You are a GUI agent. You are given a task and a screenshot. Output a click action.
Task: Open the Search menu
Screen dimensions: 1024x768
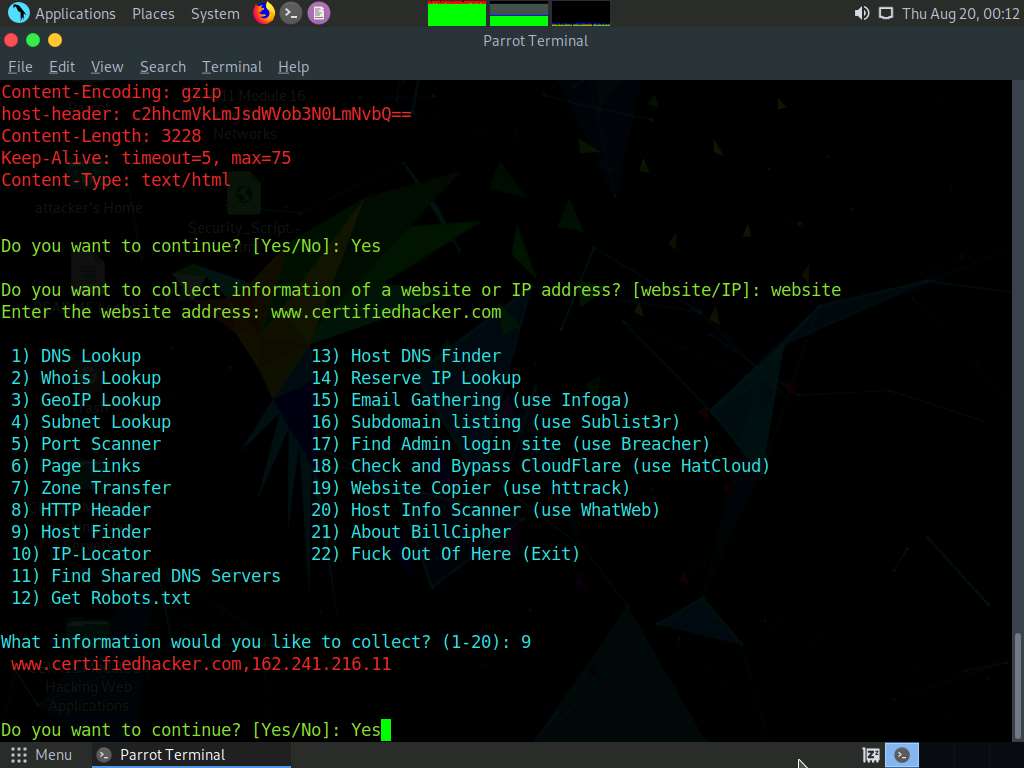(x=163, y=67)
